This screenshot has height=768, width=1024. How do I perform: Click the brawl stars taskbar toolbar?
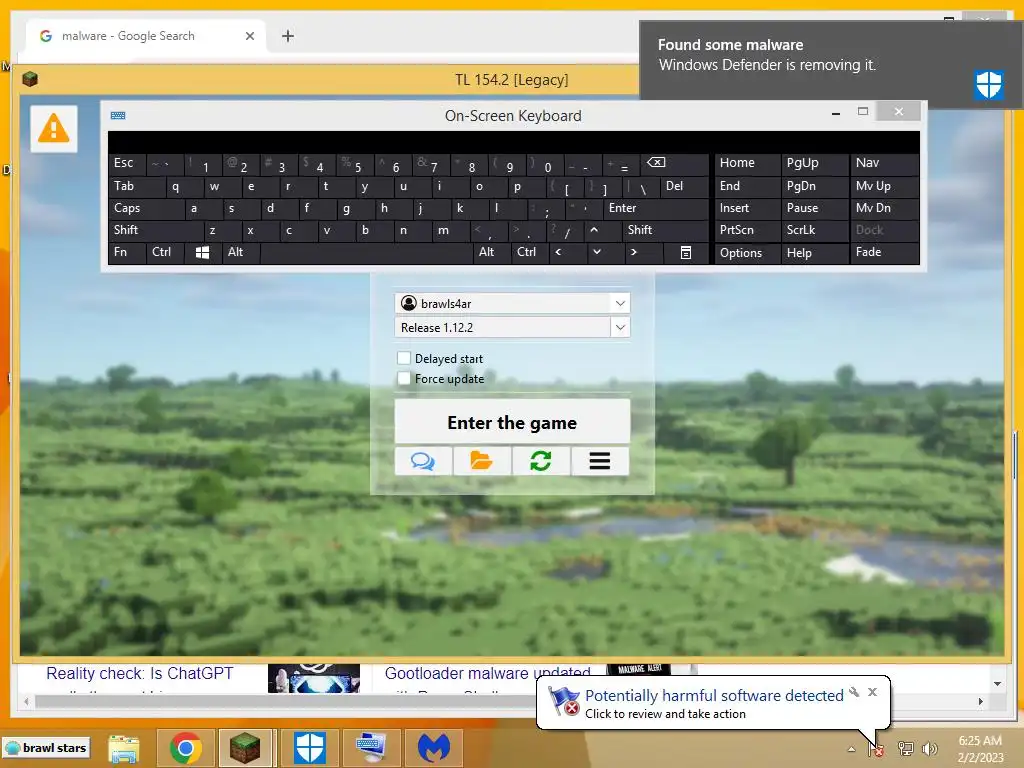tap(46, 748)
